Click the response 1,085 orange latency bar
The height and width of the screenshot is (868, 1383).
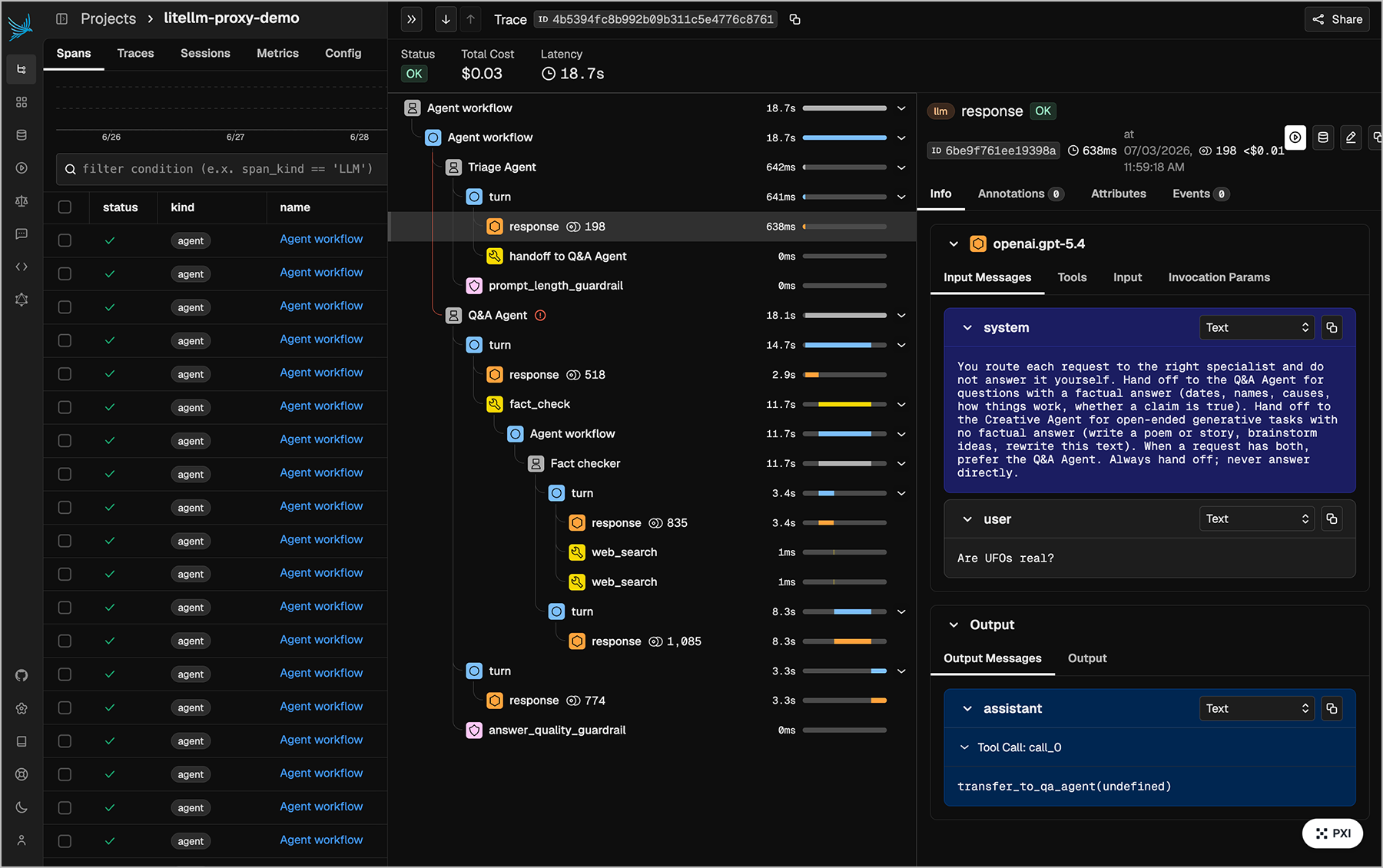852,641
